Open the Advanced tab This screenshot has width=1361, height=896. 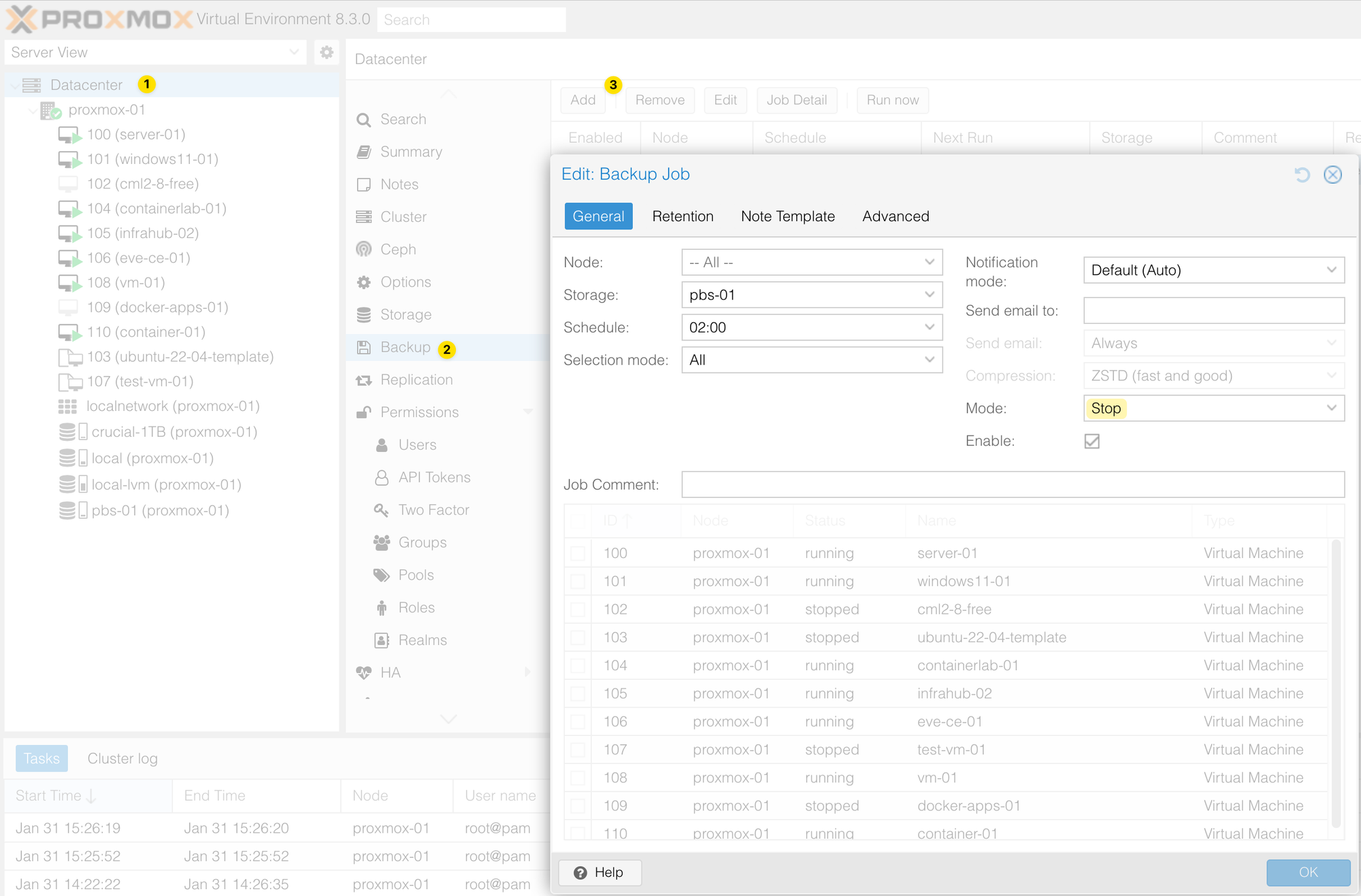click(896, 216)
